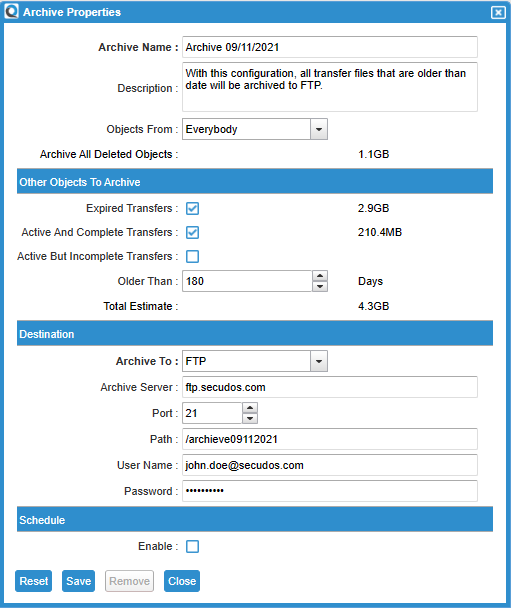Enable Active But Incomplete Transfers checkbox
511x608 pixels.
point(192,257)
